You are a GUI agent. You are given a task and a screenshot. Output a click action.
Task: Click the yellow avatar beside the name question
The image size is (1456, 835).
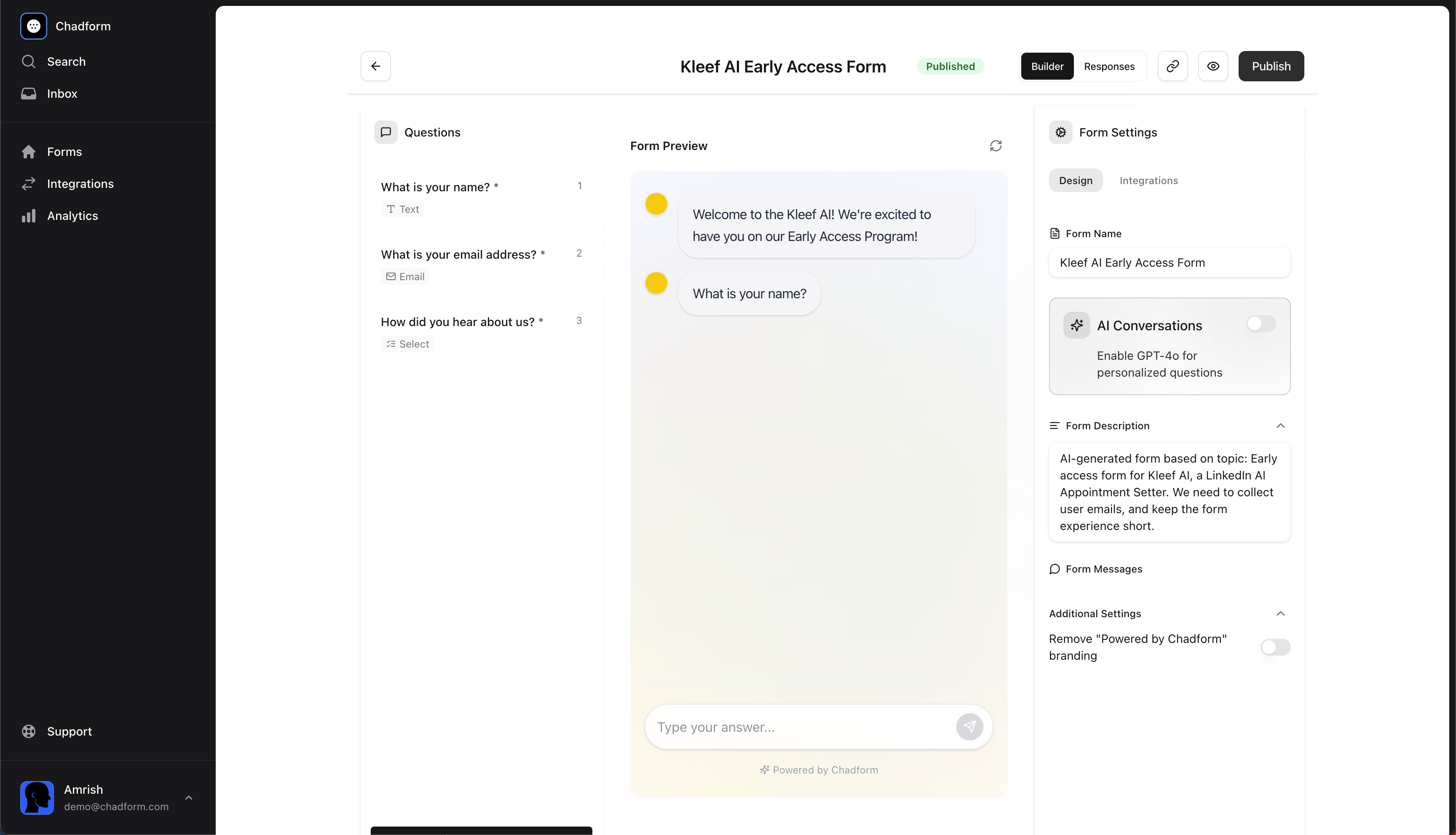[x=656, y=283]
